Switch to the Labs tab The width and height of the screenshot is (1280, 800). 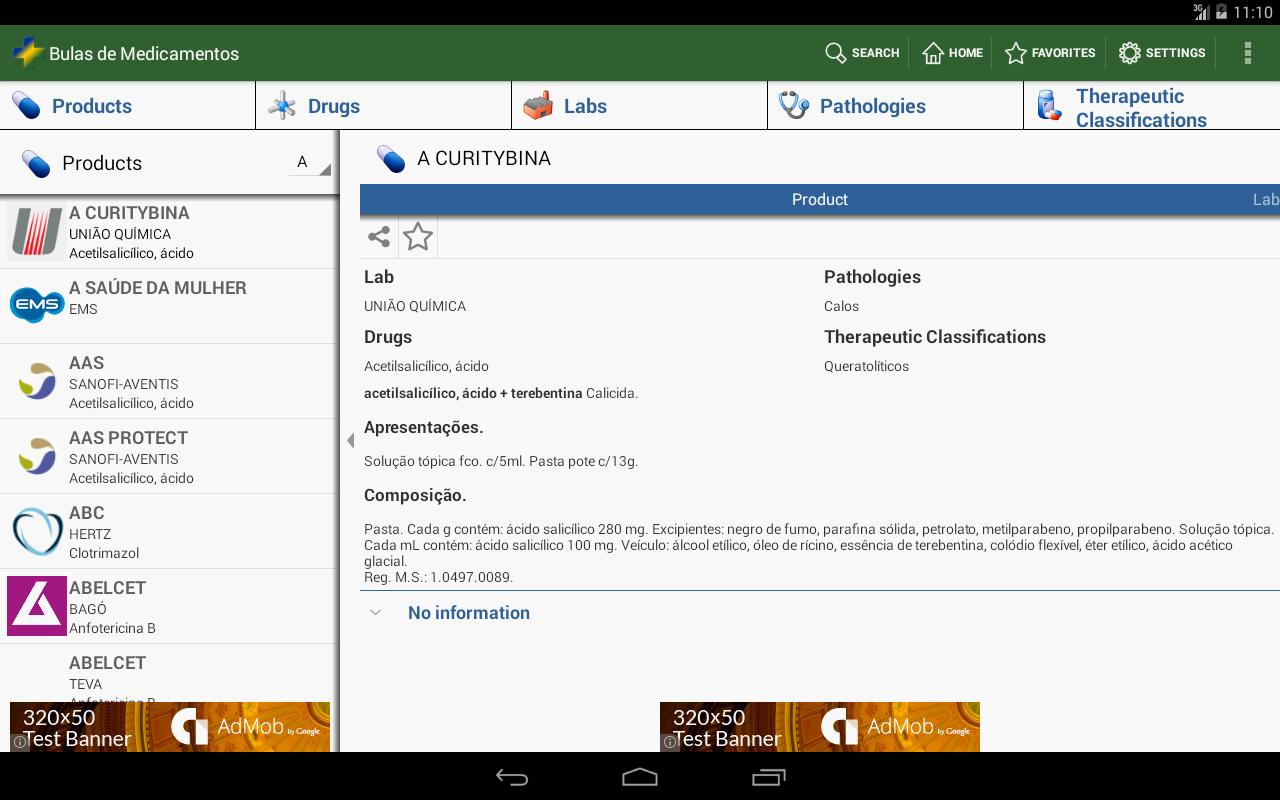640,106
